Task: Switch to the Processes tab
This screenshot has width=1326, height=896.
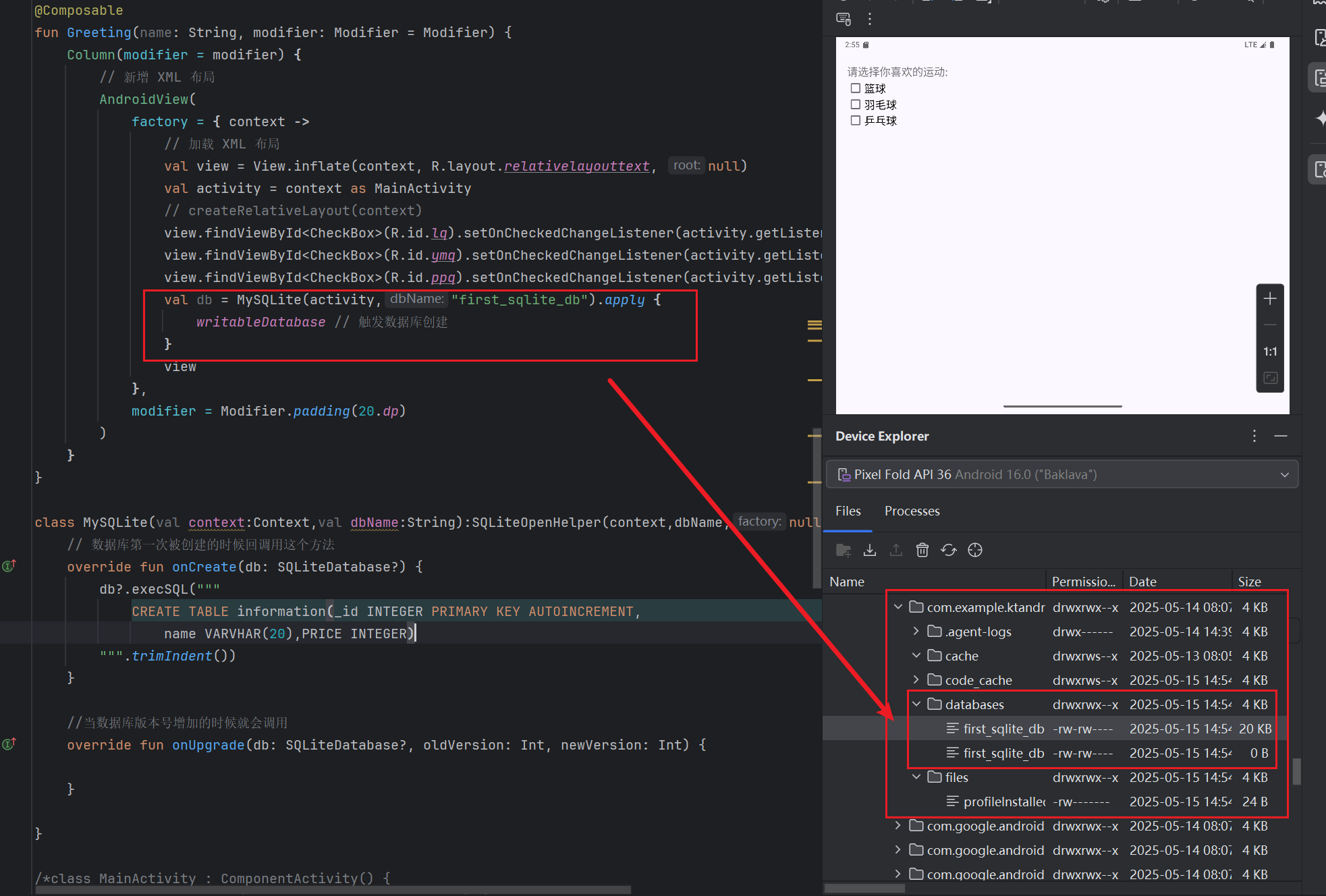Action: click(912, 511)
